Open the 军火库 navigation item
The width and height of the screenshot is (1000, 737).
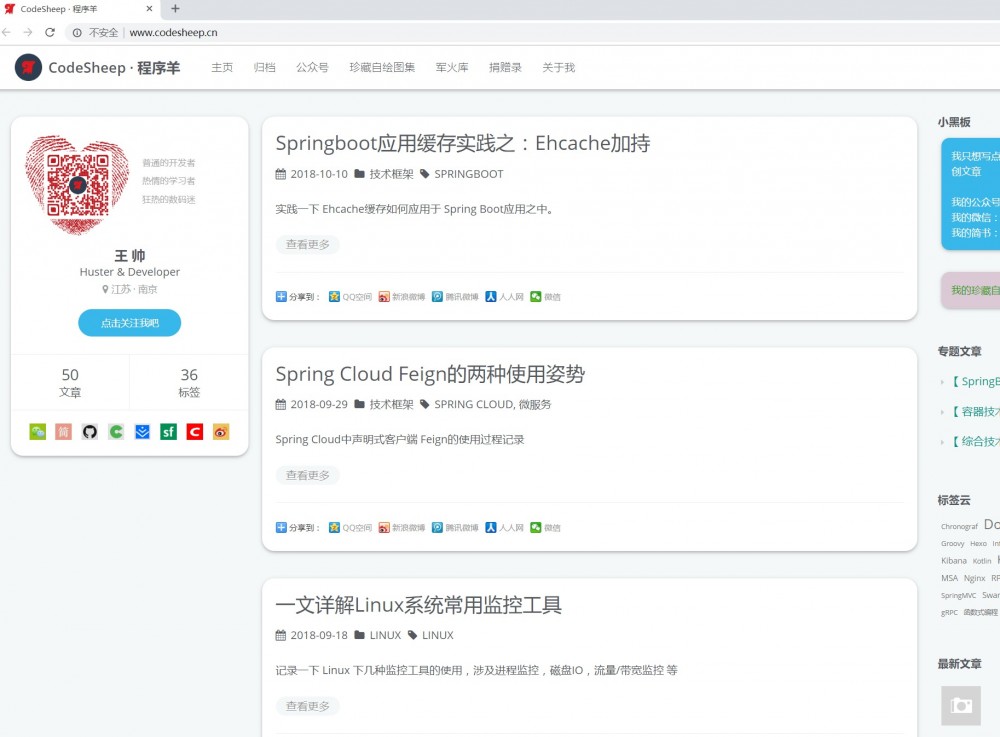click(x=451, y=68)
